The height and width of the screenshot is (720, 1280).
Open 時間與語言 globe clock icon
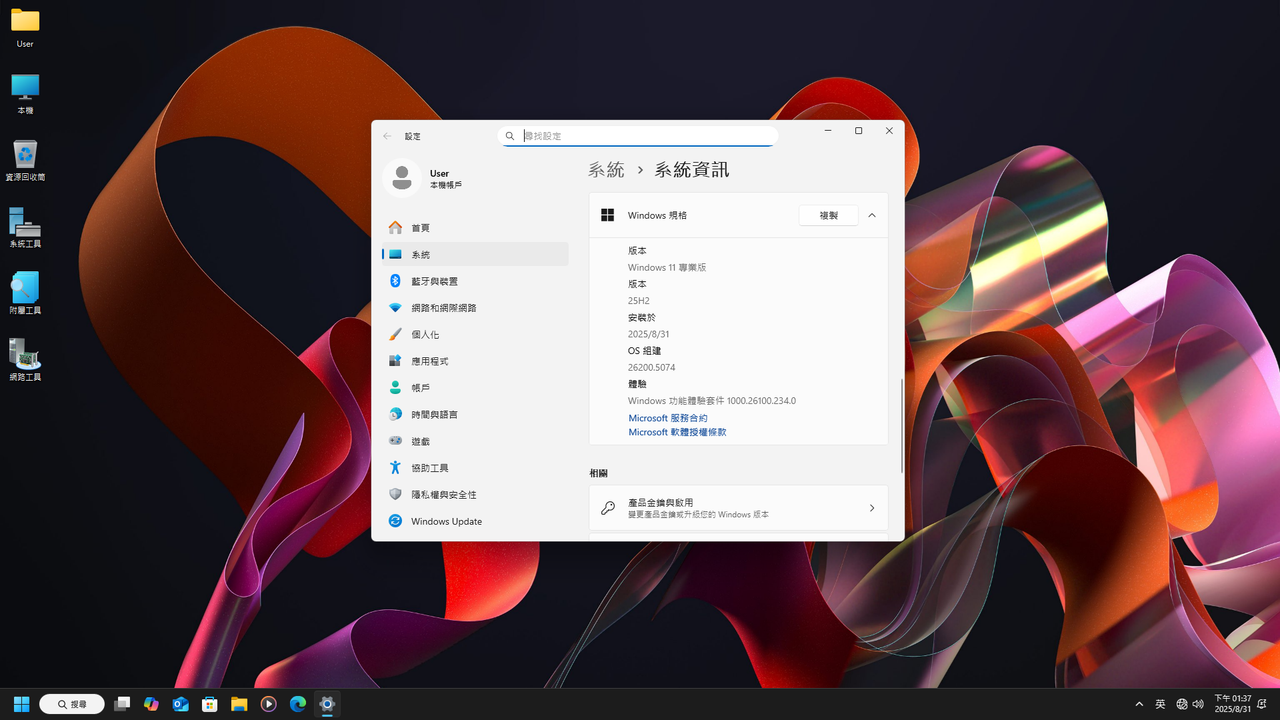pos(395,414)
